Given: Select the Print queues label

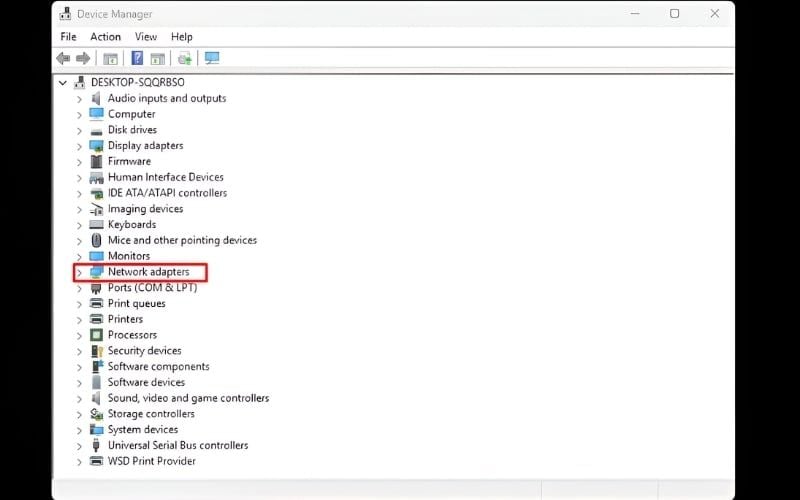Looking at the screenshot, I should (137, 304).
